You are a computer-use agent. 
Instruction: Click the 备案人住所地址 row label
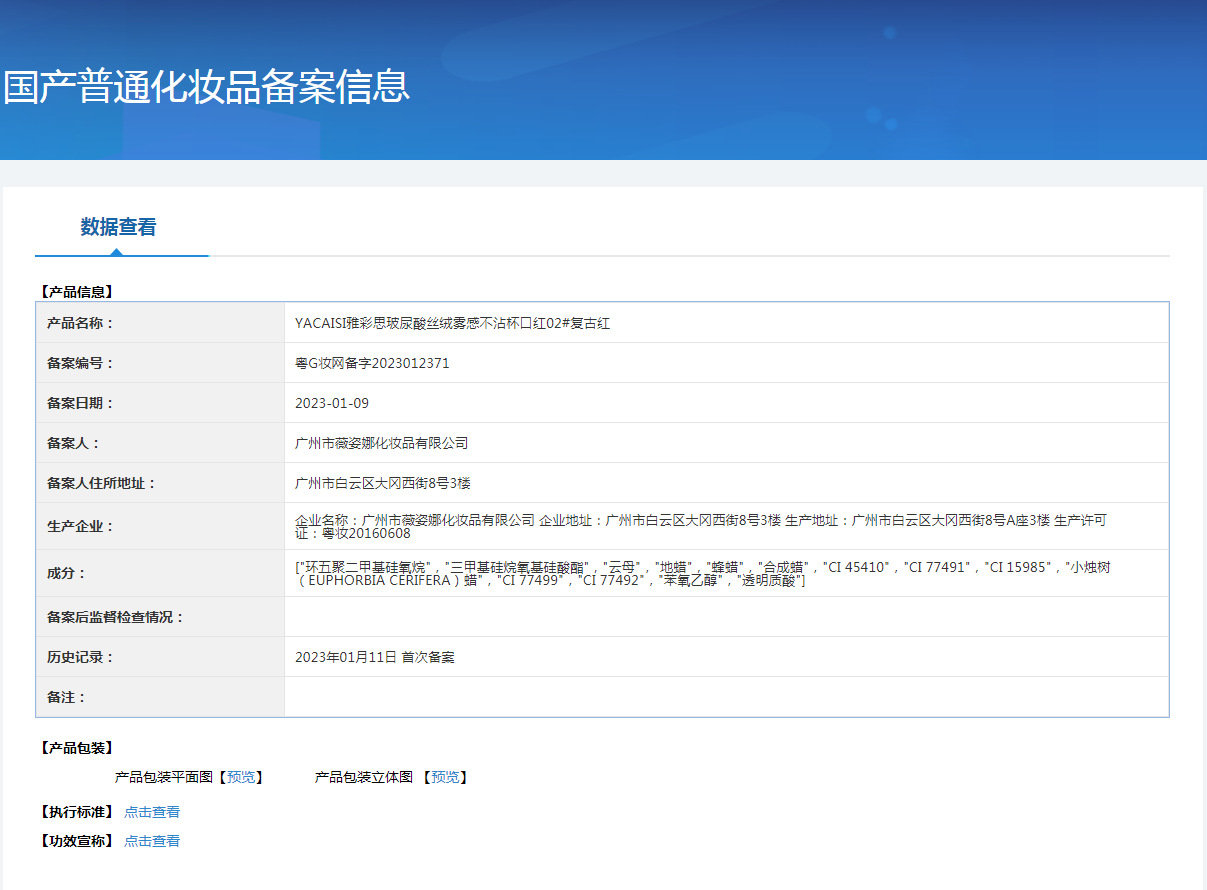point(102,483)
